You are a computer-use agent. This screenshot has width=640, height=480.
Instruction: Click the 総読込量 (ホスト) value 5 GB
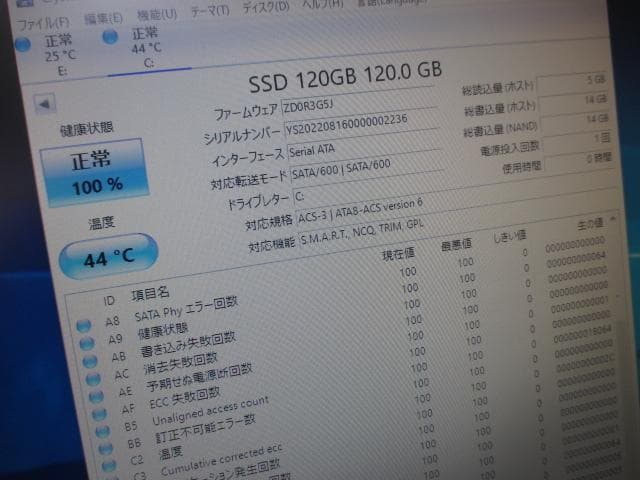(572, 82)
